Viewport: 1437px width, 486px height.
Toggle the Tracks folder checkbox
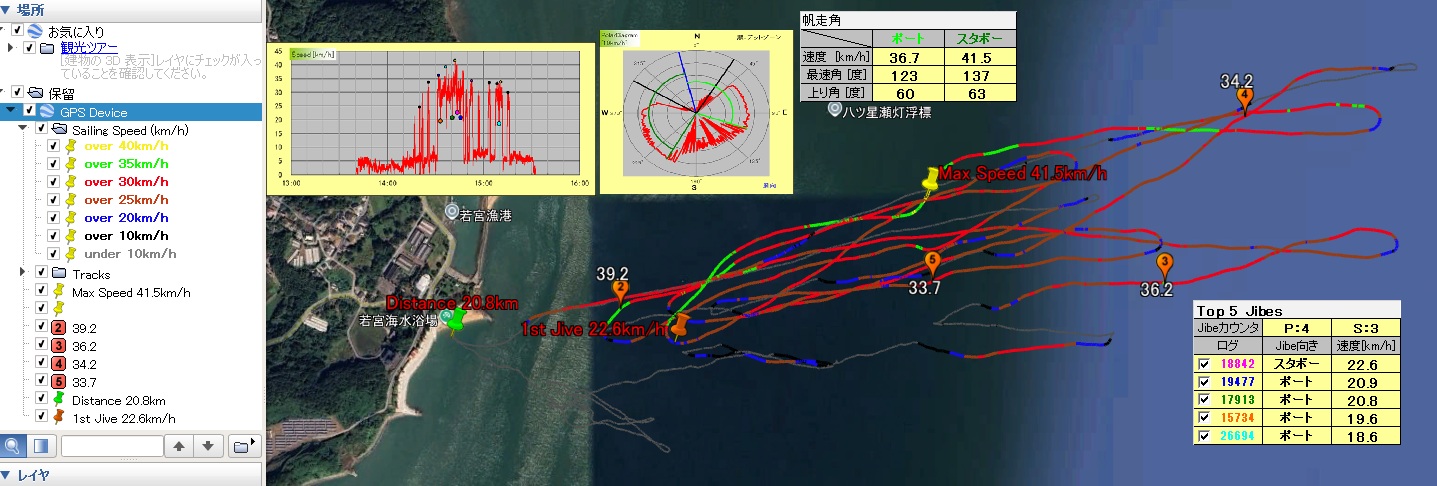pos(41,274)
